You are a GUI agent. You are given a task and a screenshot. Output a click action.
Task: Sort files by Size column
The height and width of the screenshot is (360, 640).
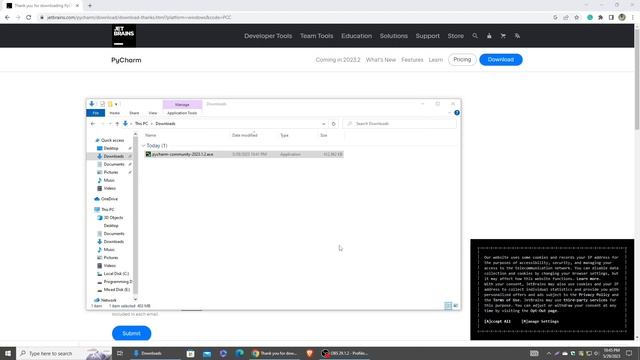pyautogui.click(x=324, y=135)
